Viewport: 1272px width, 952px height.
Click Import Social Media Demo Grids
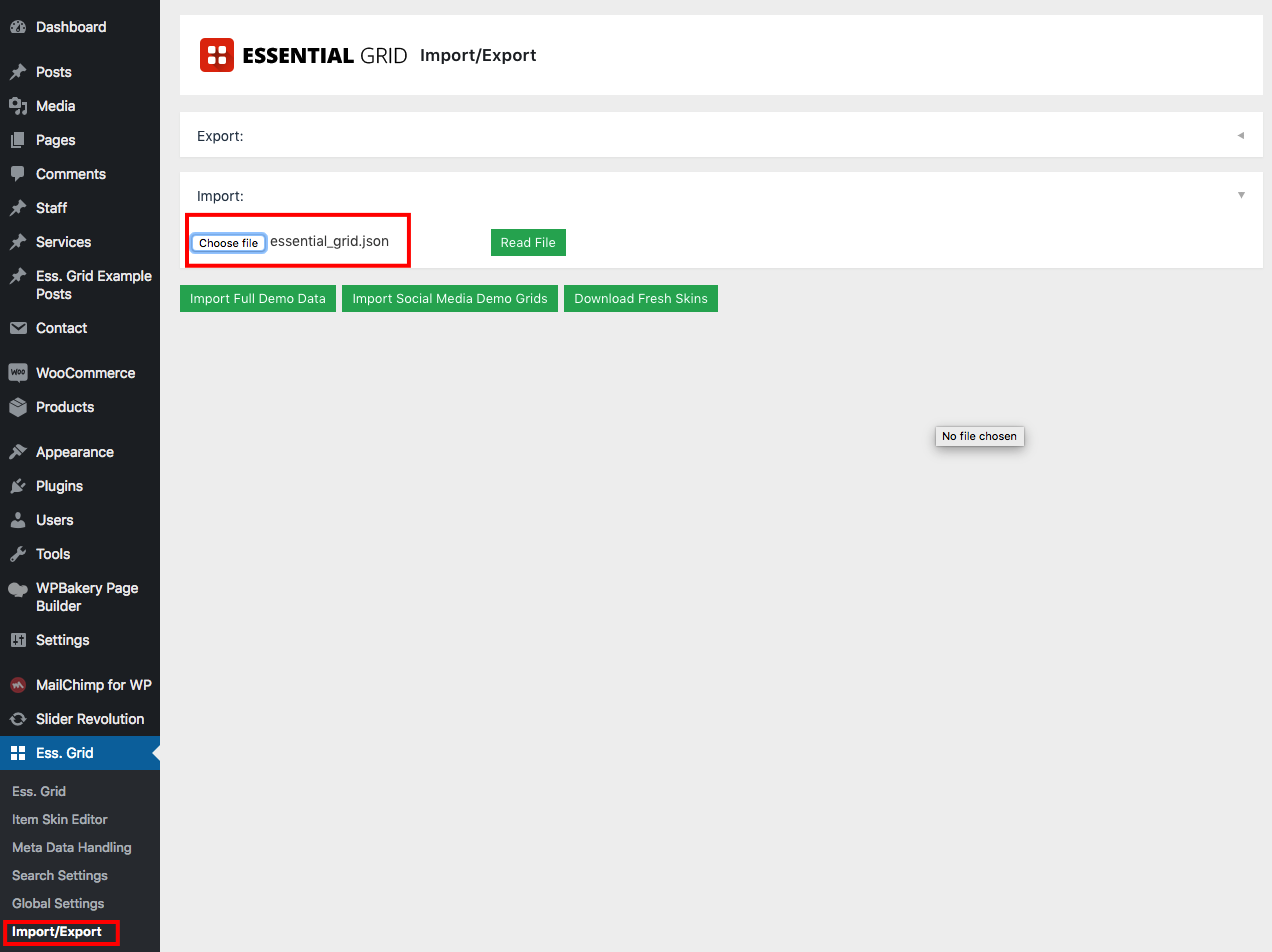(450, 298)
